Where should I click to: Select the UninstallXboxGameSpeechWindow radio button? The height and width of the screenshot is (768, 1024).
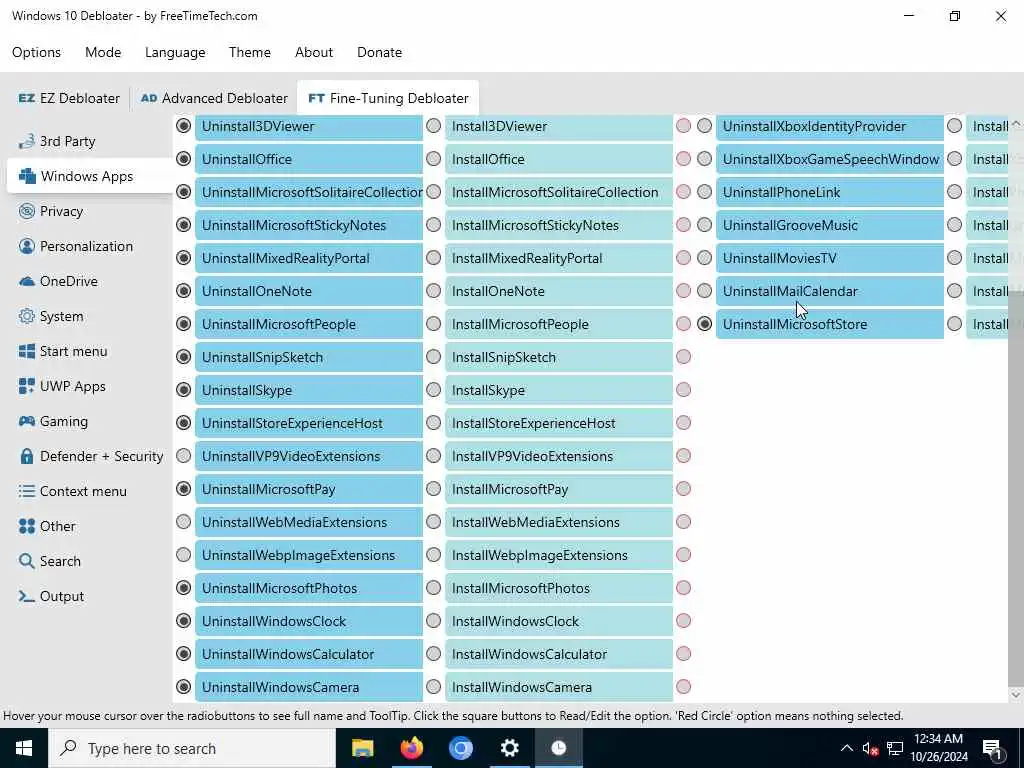point(705,158)
